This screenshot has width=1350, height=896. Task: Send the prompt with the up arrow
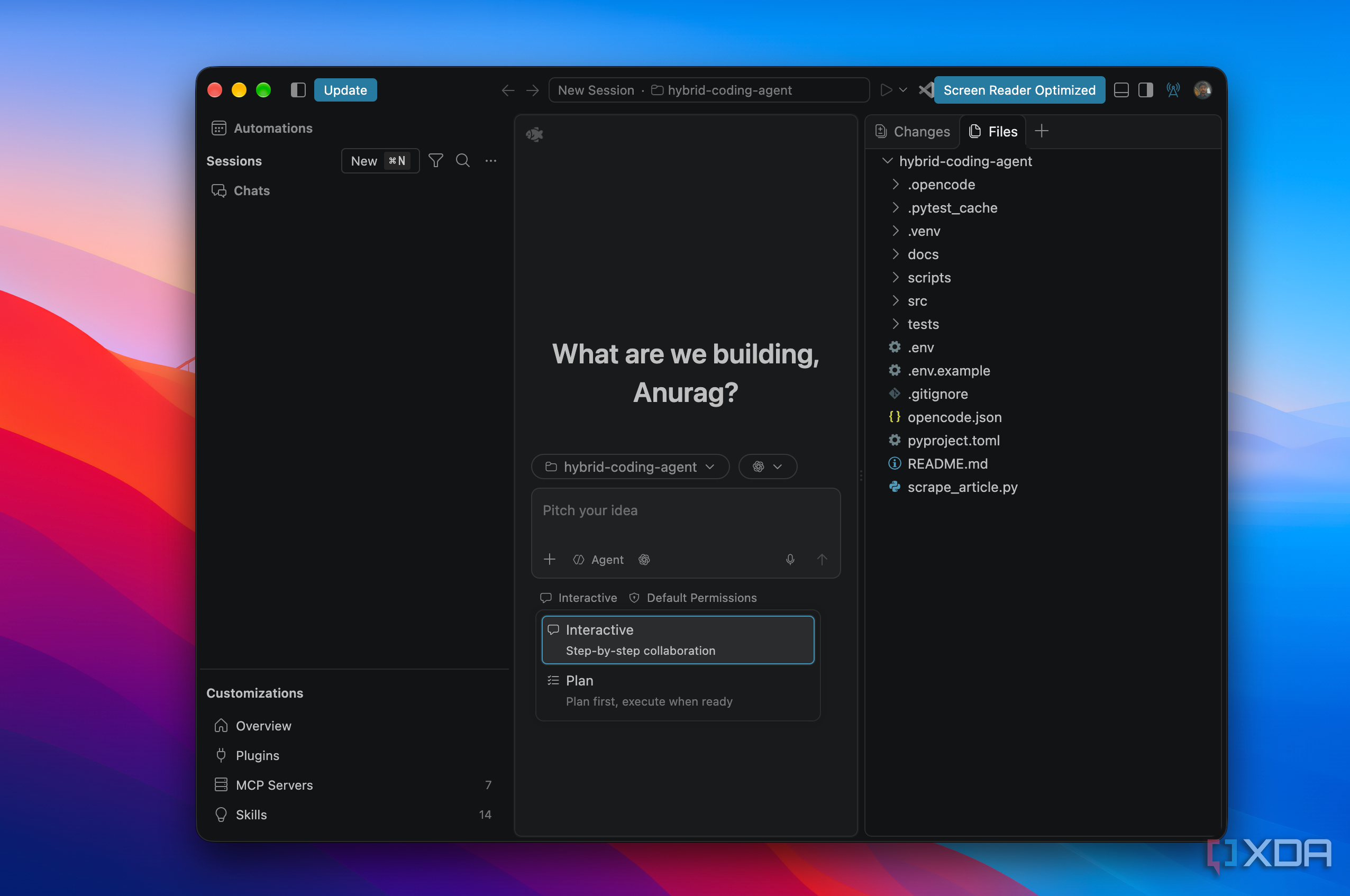[822, 560]
